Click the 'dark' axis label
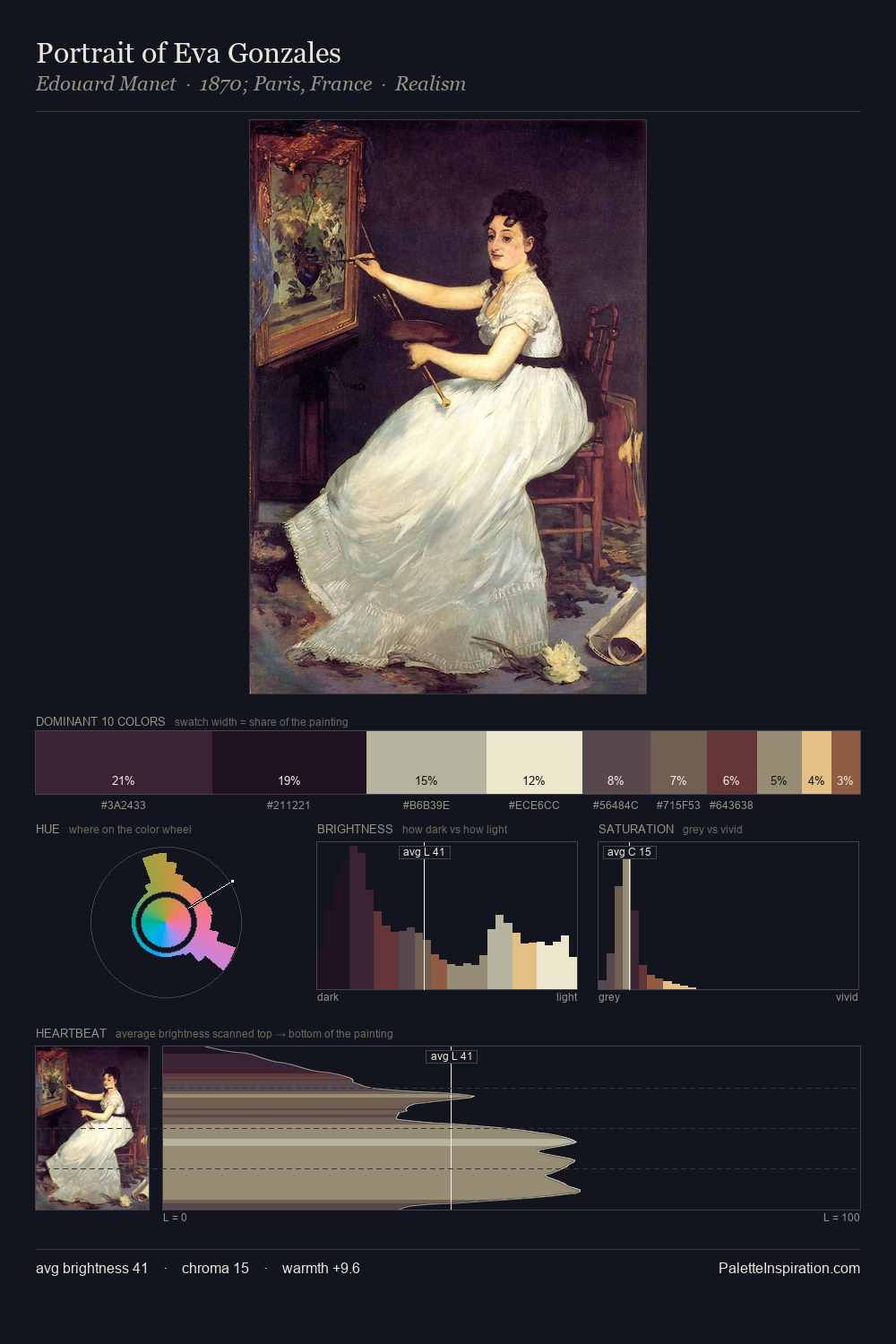This screenshot has height=1344, width=896. coord(328,997)
